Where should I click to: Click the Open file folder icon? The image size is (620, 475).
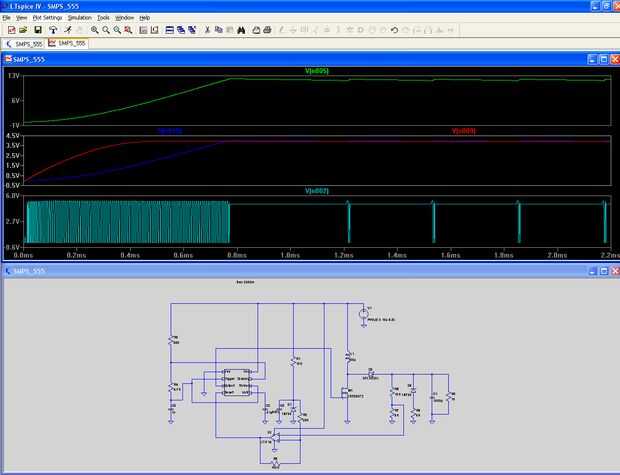(23, 31)
